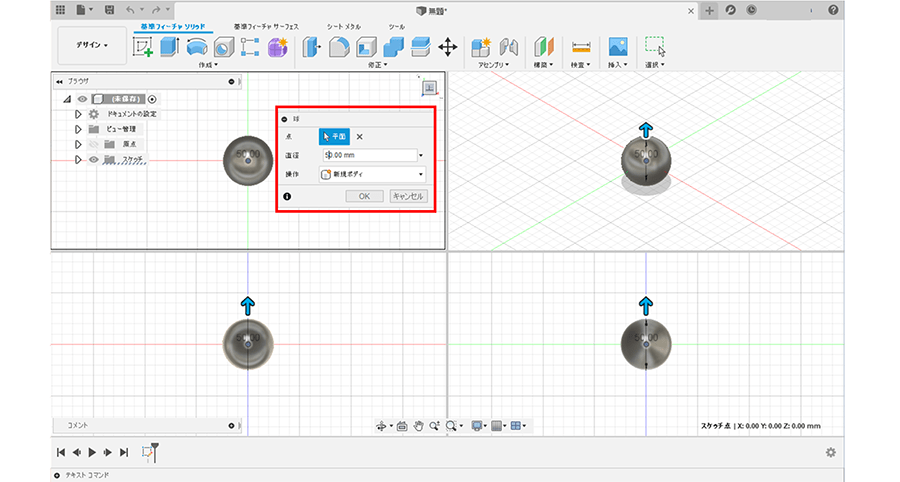Click the キャンセル button in sphere dialog
This screenshot has height=482, width=900.
408,196
